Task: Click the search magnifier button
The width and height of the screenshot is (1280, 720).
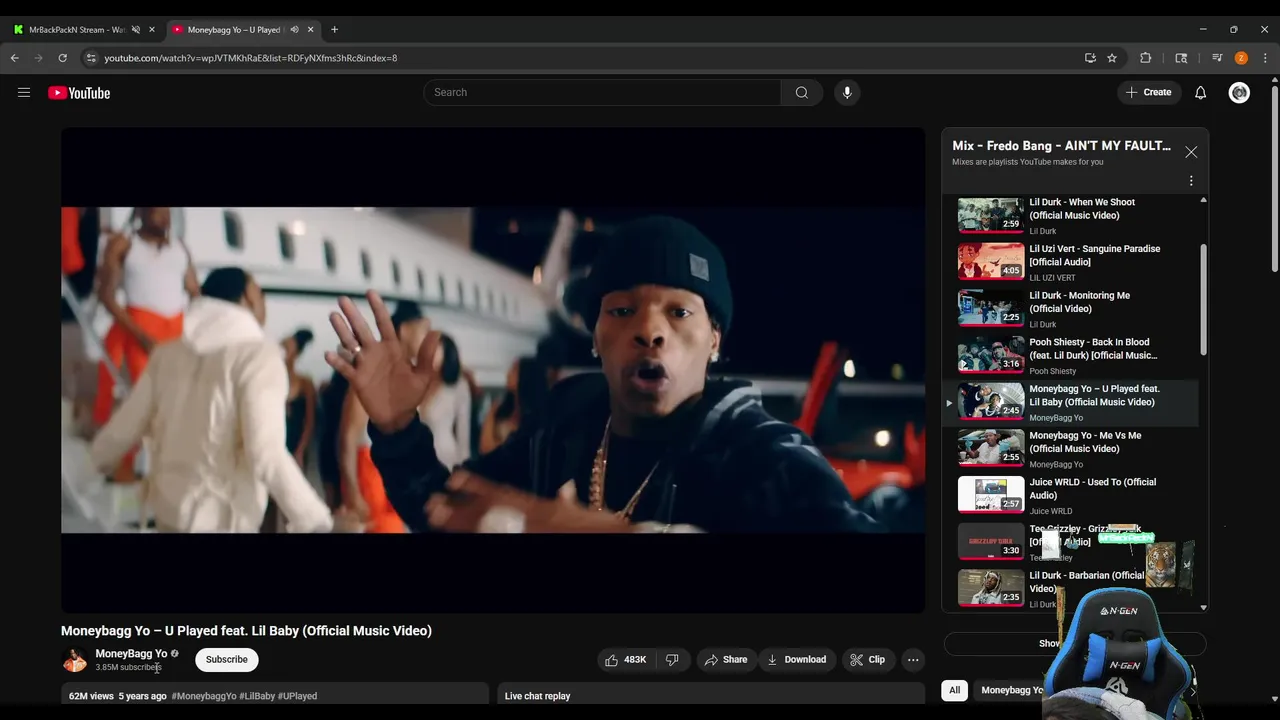Action: tap(802, 92)
